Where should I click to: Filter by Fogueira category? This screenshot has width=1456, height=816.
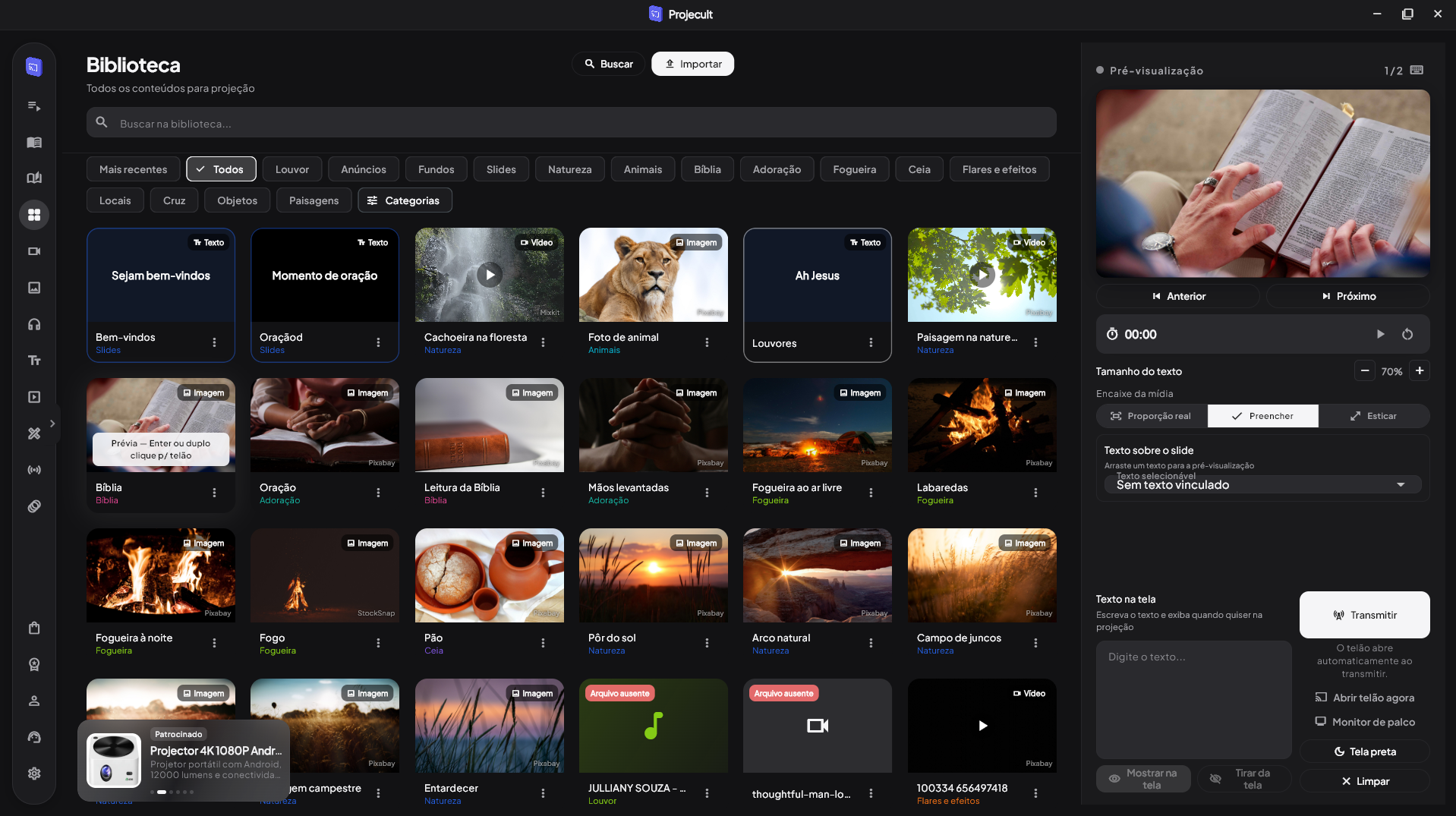[854, 169]
